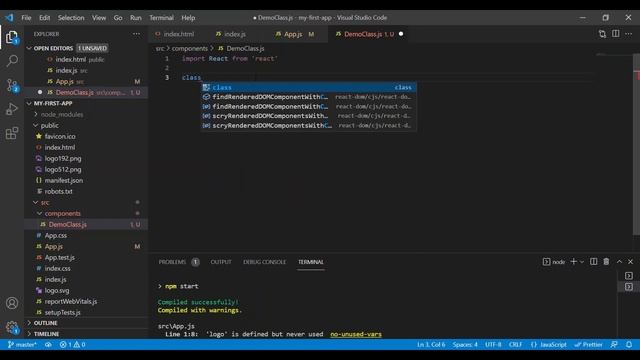Open the View menu
Viewport: 640px width, 360px height.
(99, 18)
